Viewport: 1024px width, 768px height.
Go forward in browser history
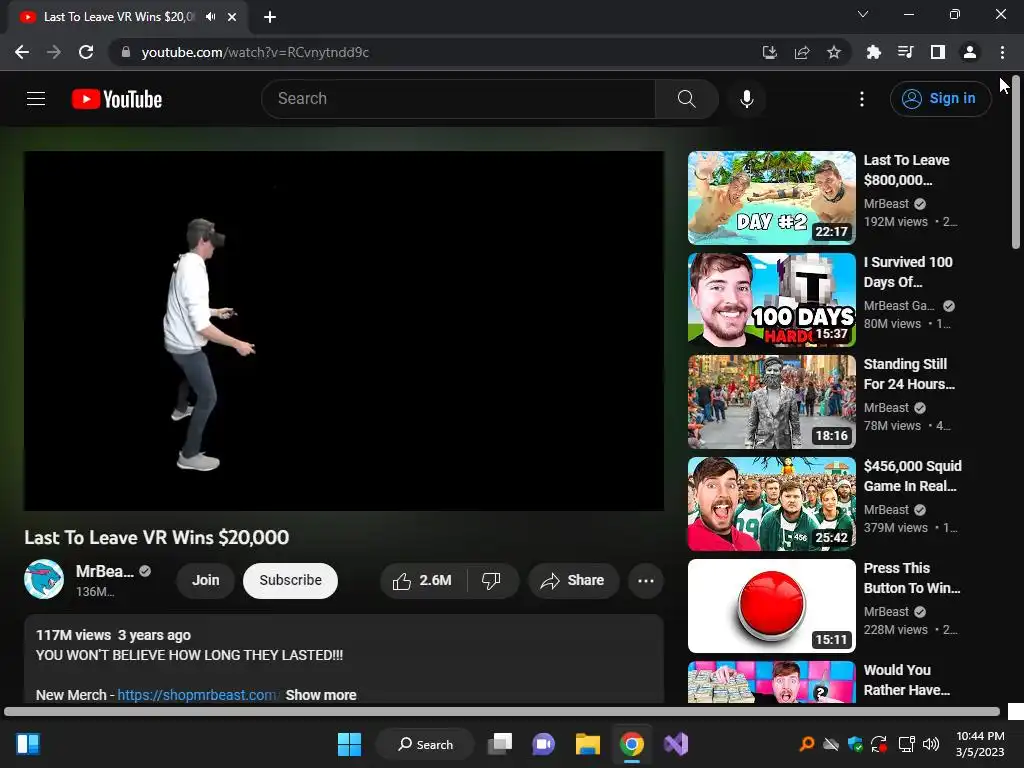click(54, 52)
